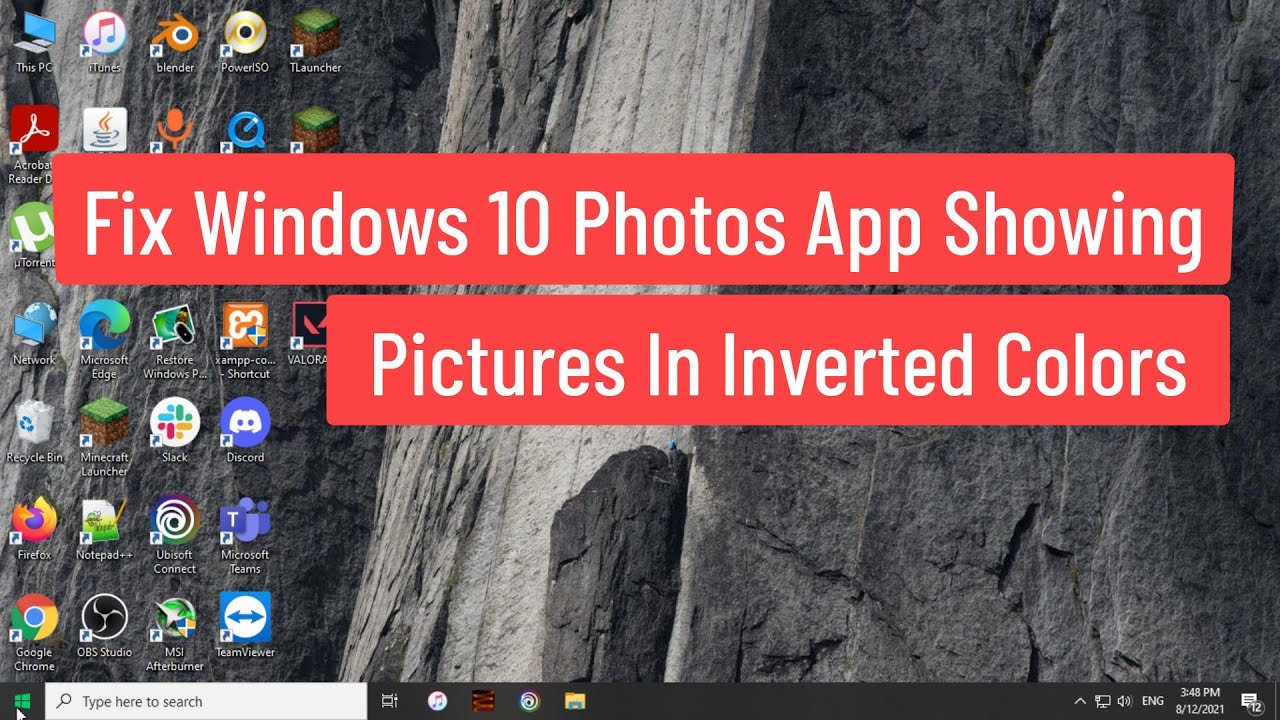Open the rainbow swirl taskbar app
Image resolution: width=1280 pixels, height=720 pixels.
[530, 701]
